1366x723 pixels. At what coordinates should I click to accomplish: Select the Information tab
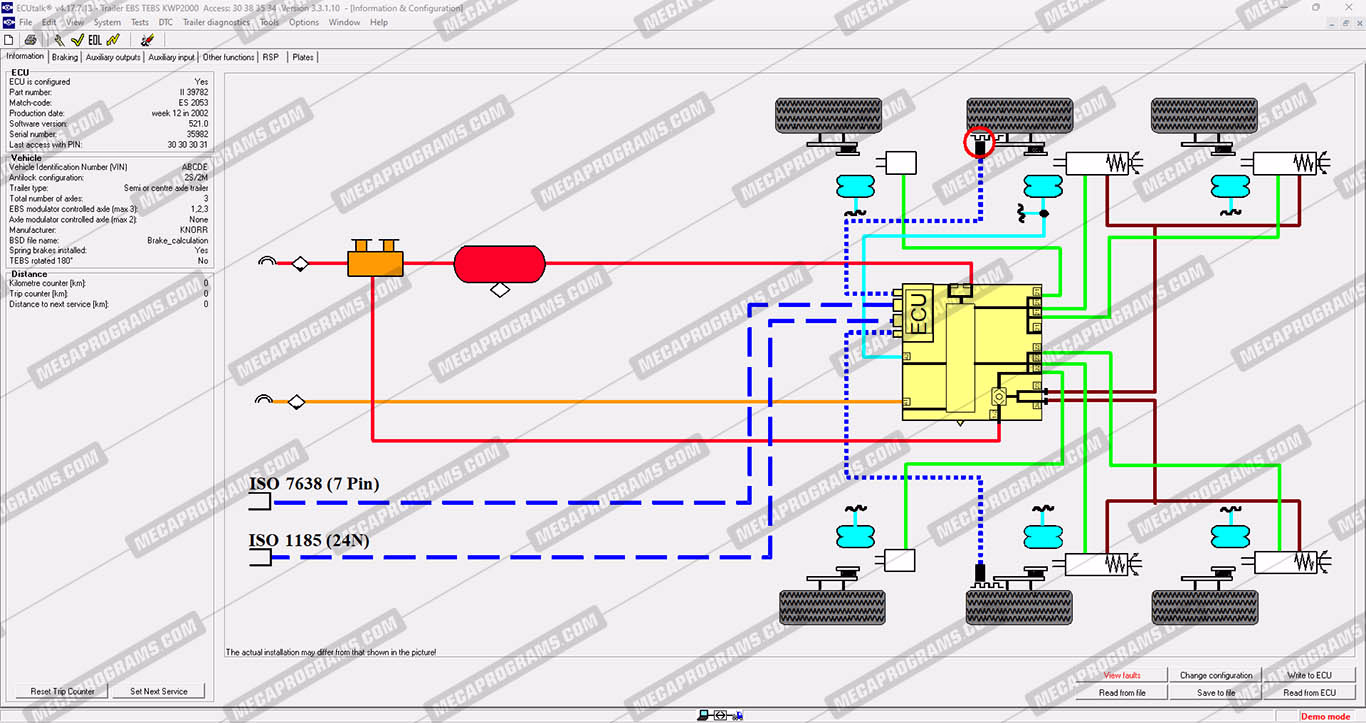click(25, 56)
